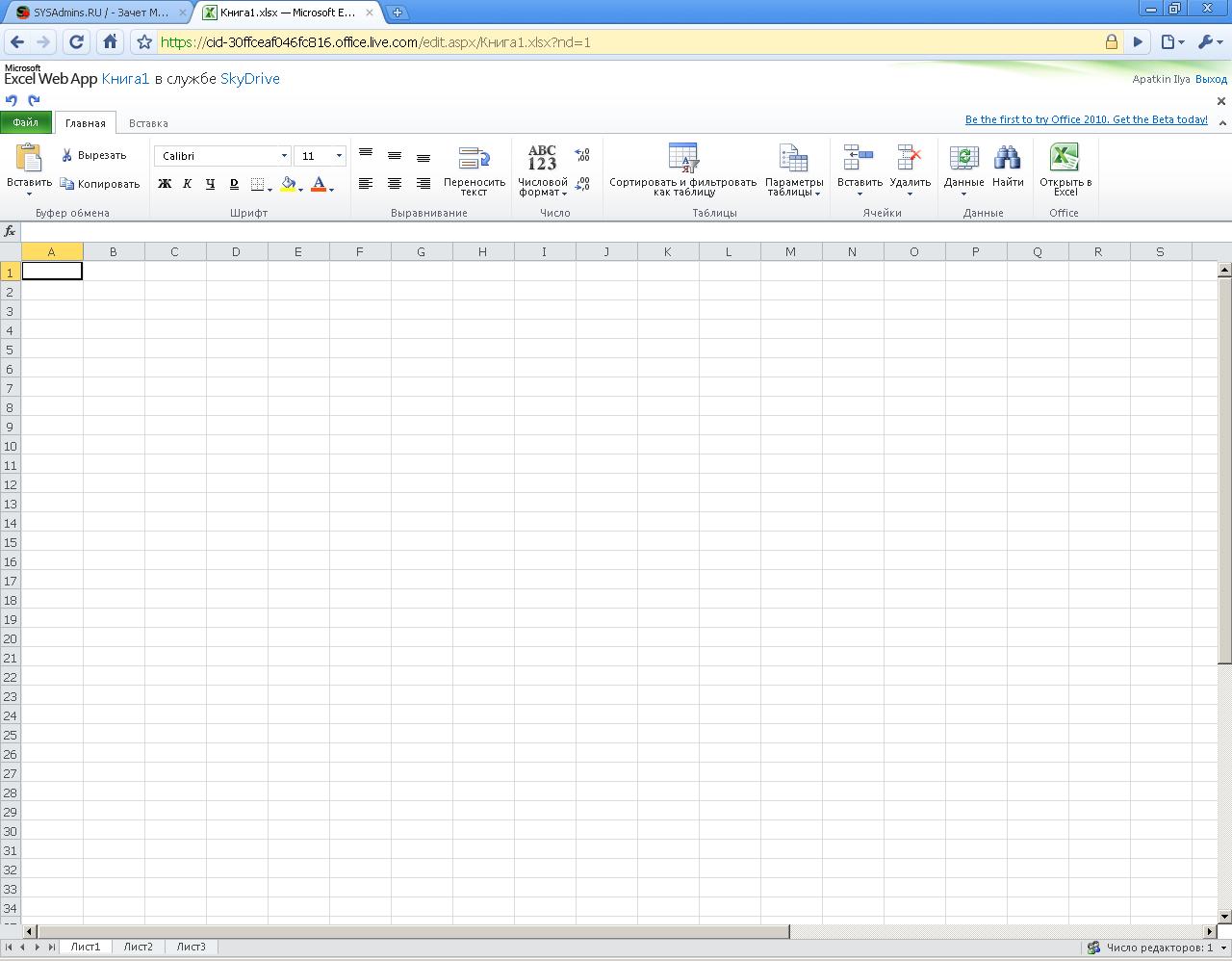Collapse the ribbon with the chevron
The width and height of the screenshot is (1232, 961).
pyautogui.click(x=1222, y=122)
